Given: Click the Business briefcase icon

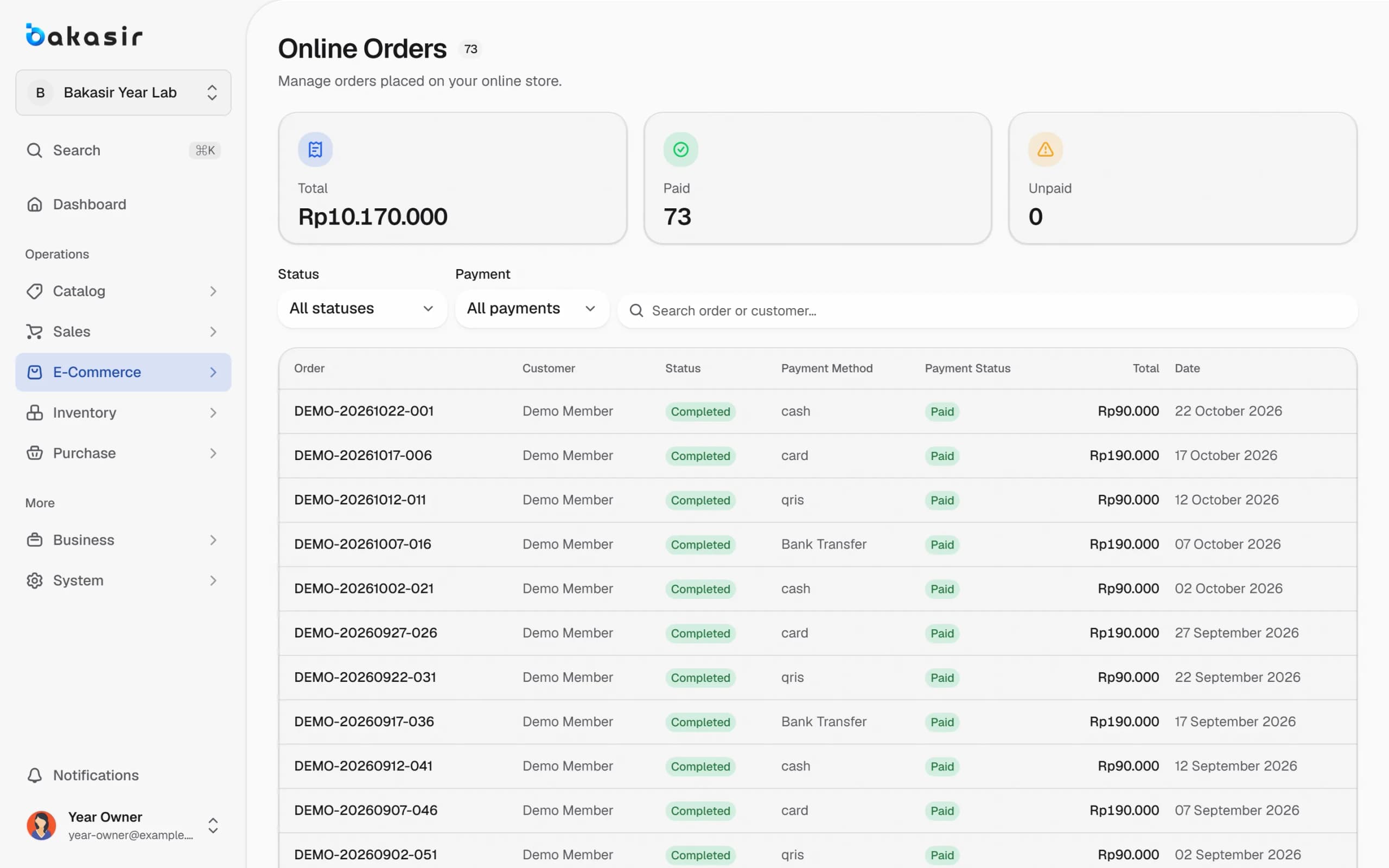Looking at the screenshot, I should tap(34, 540).
